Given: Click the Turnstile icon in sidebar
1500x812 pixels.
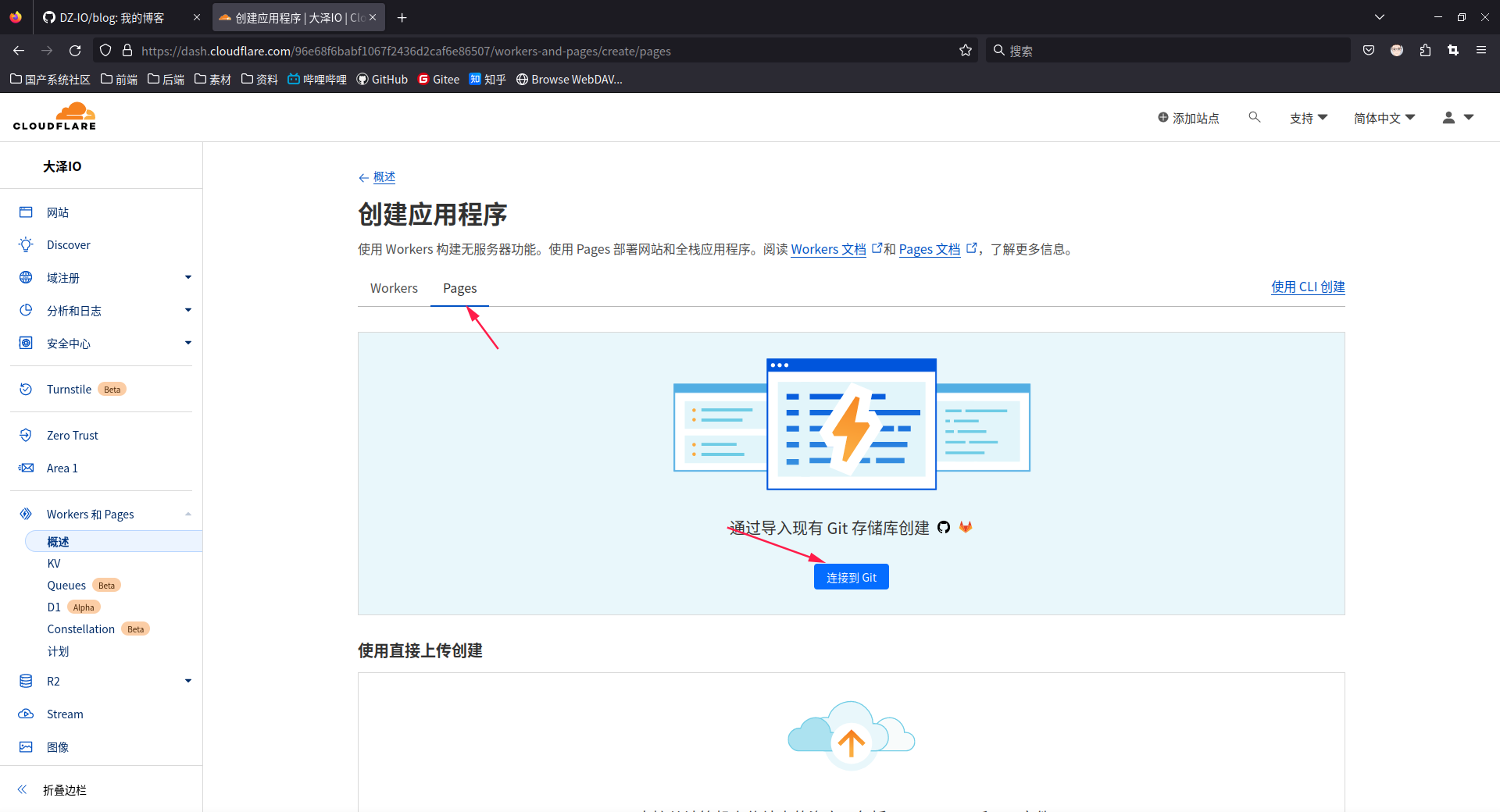Looking at the screenshot, I should (x=26, y=390).
